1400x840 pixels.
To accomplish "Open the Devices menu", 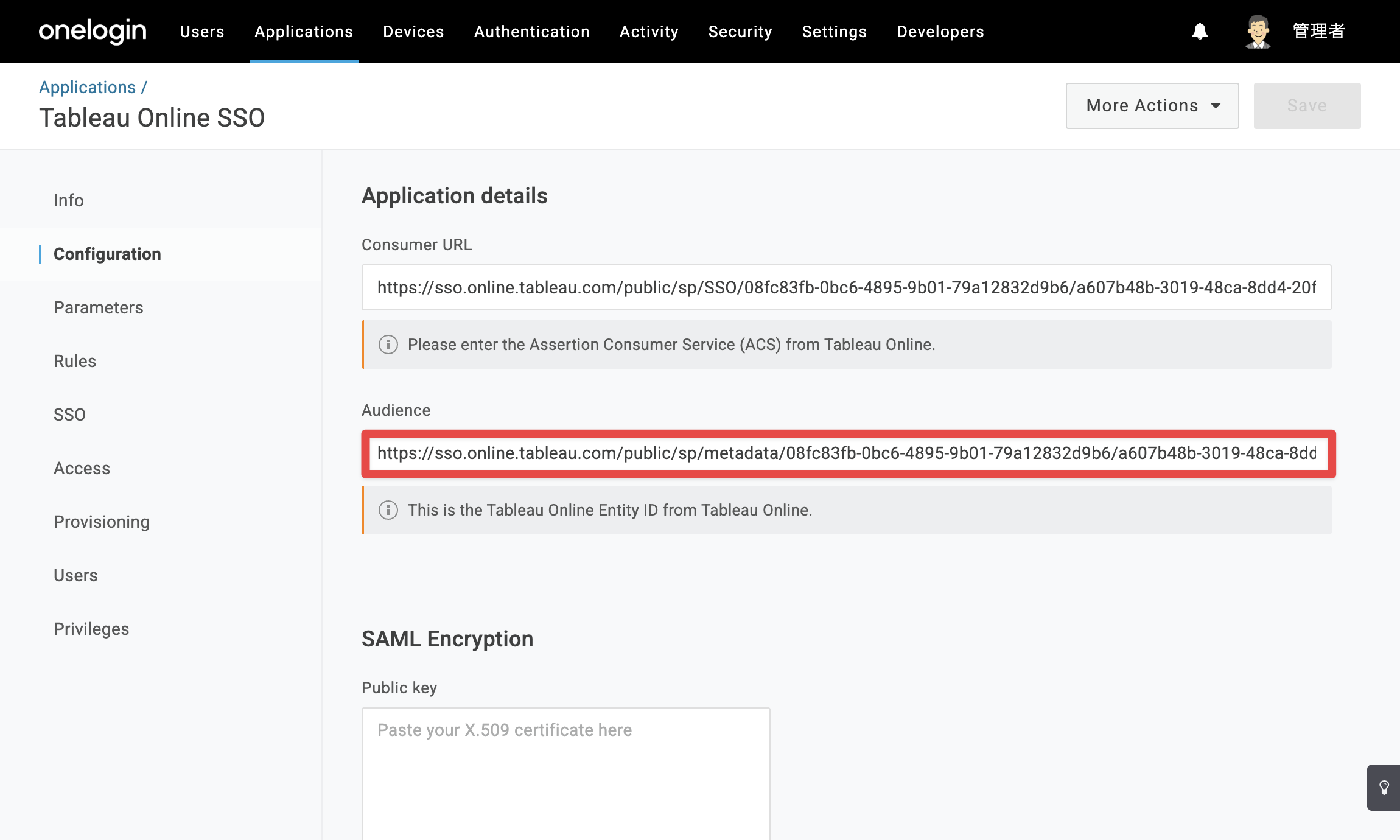I will (x=413, y=32).
